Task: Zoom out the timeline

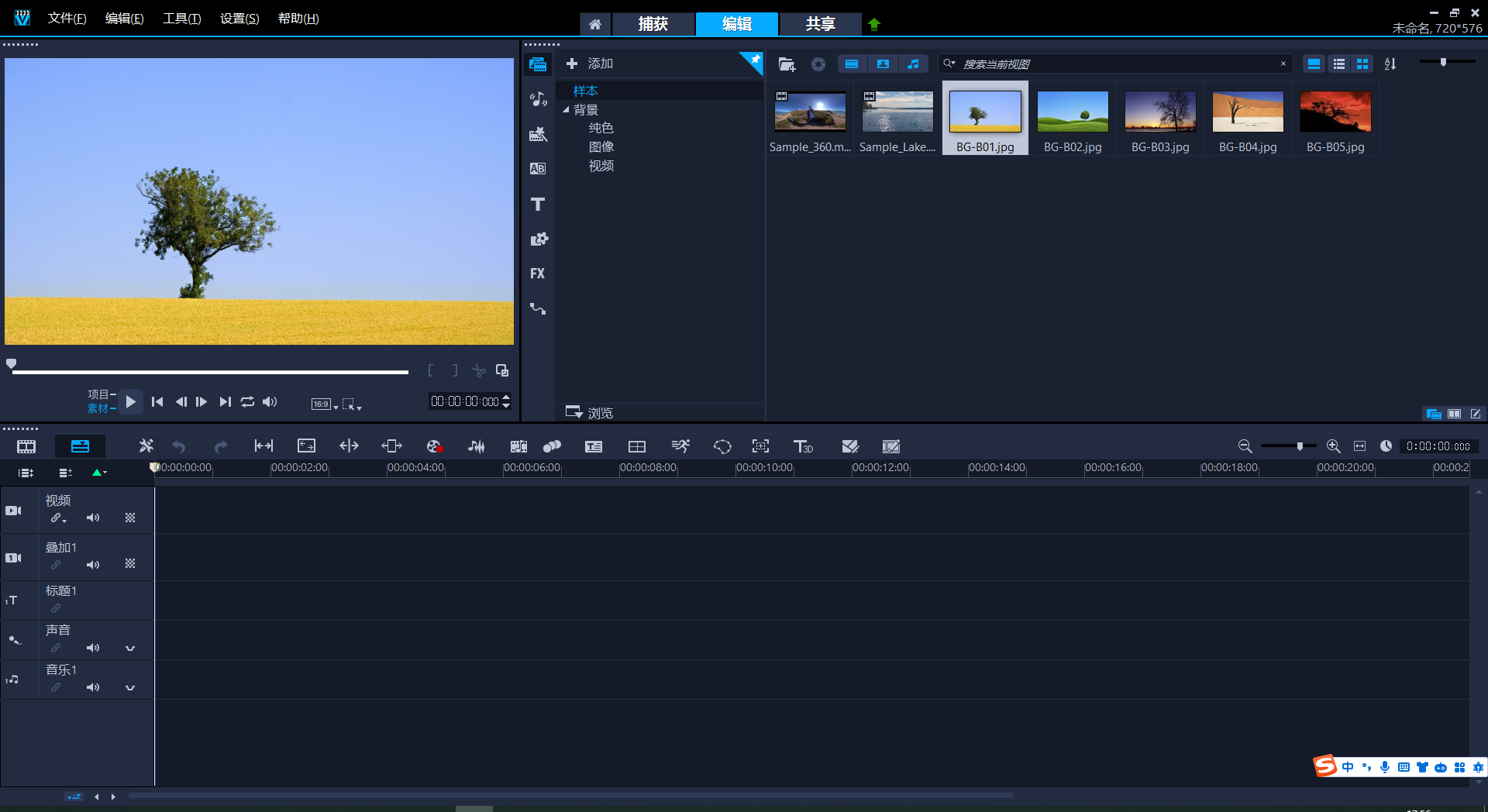Action: point(1245,446)
